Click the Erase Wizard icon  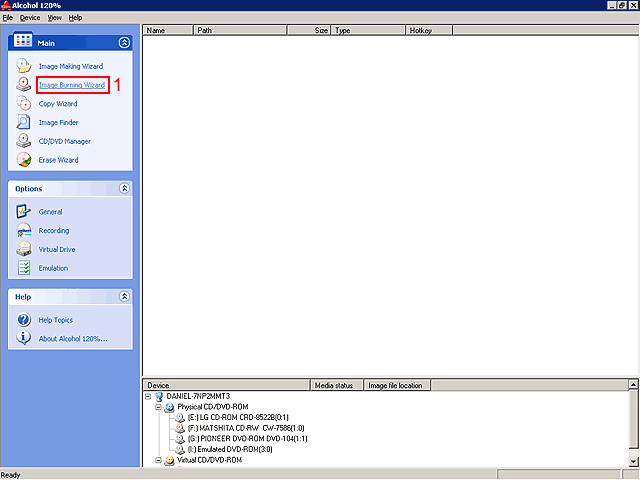pyautogui.click(x=24, y=160)
